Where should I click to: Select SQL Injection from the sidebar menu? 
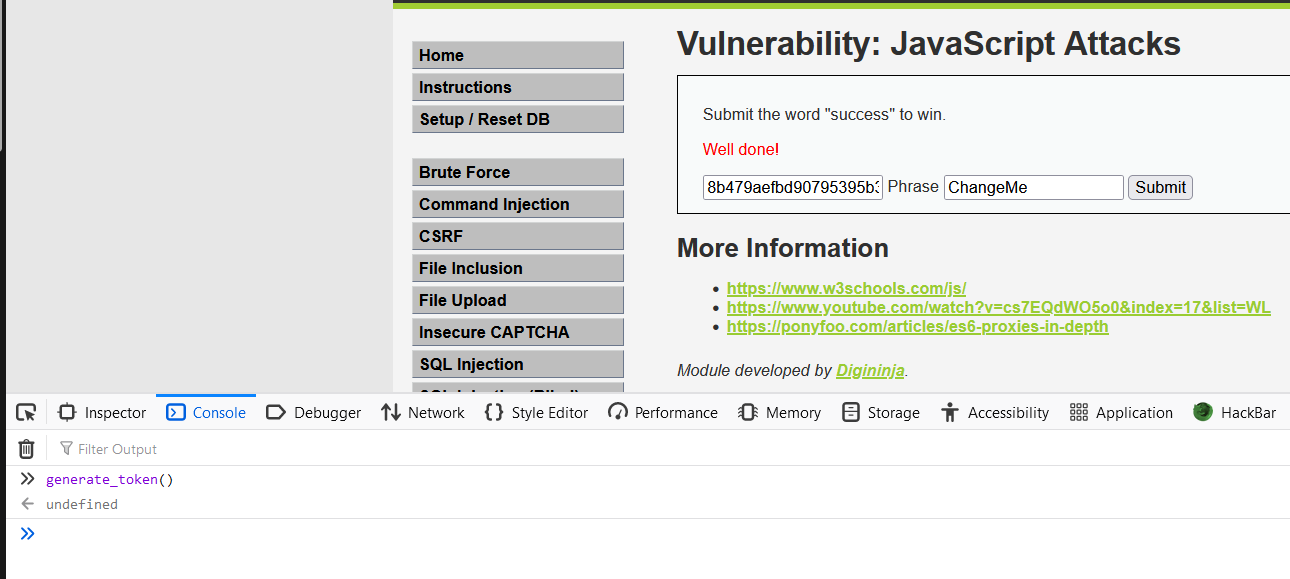[x=518, y=364]
